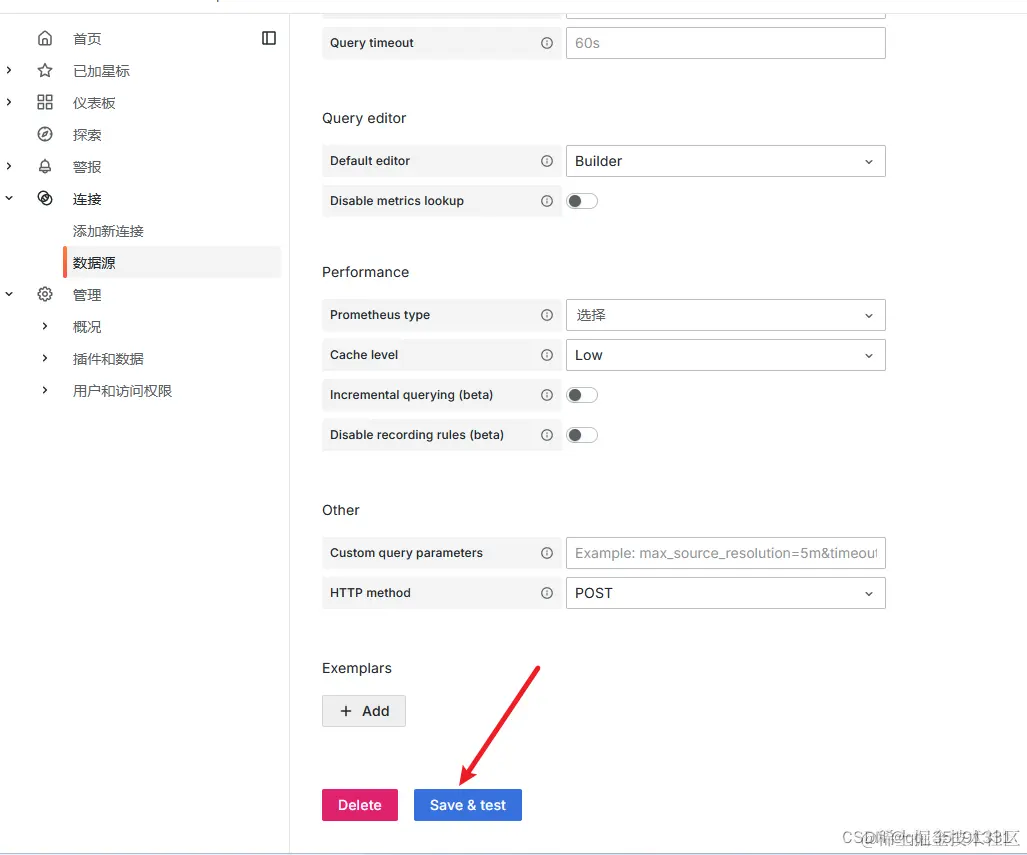Viewport: 1027px width, 855px height.
Task: Click info icon for Disable metrics lookup
Action: pos(547,201)
